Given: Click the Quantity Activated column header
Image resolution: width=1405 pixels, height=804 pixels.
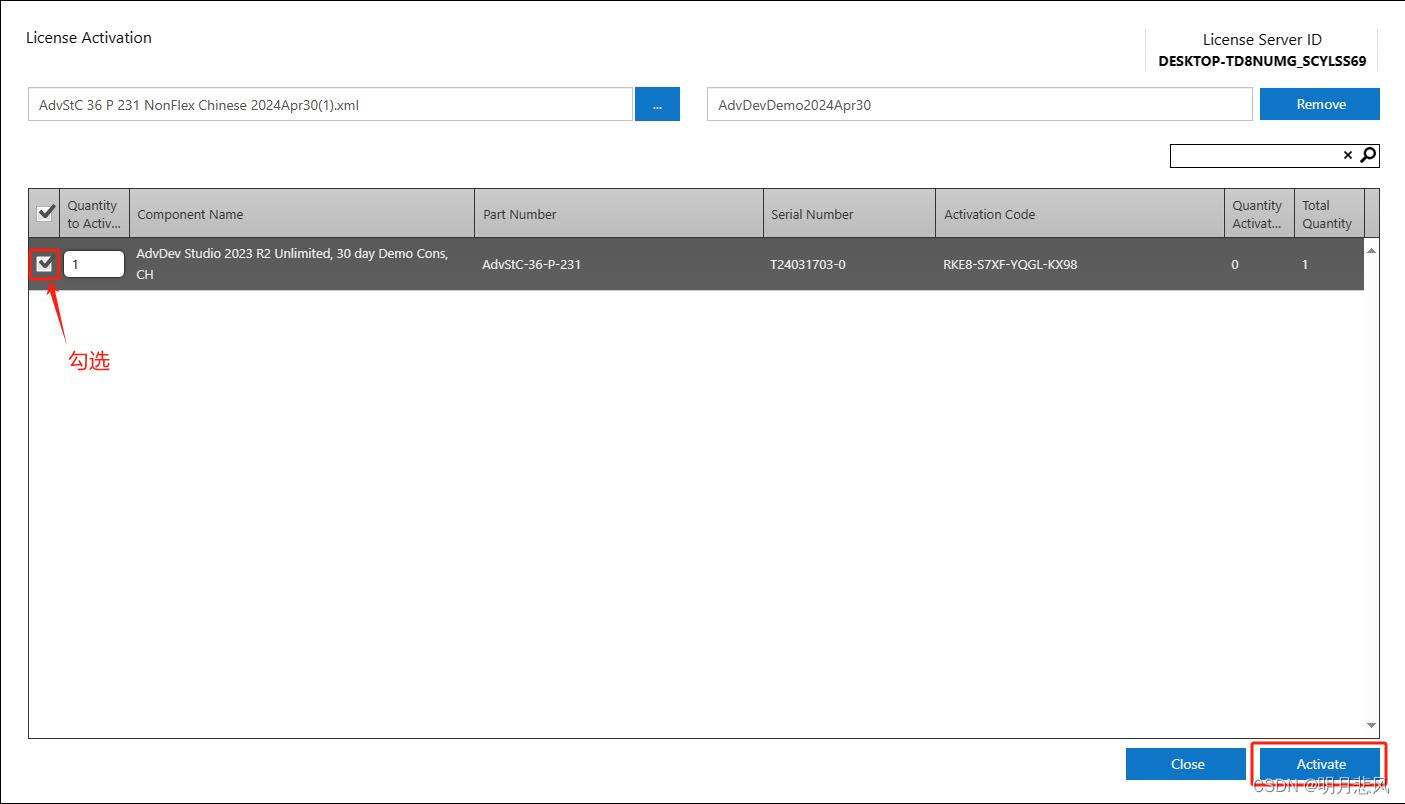Looking at the screenshot, I should pyautogui.click(x=1259, y=214).
